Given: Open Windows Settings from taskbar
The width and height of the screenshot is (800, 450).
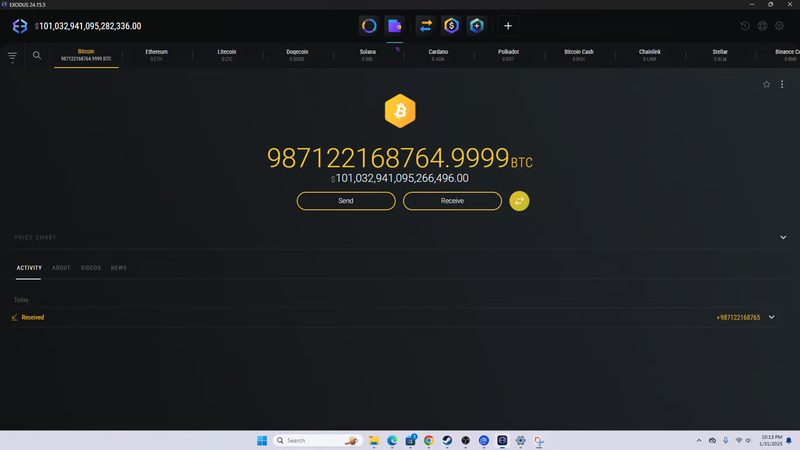Looking at the screenshot, I should (520, 440).
